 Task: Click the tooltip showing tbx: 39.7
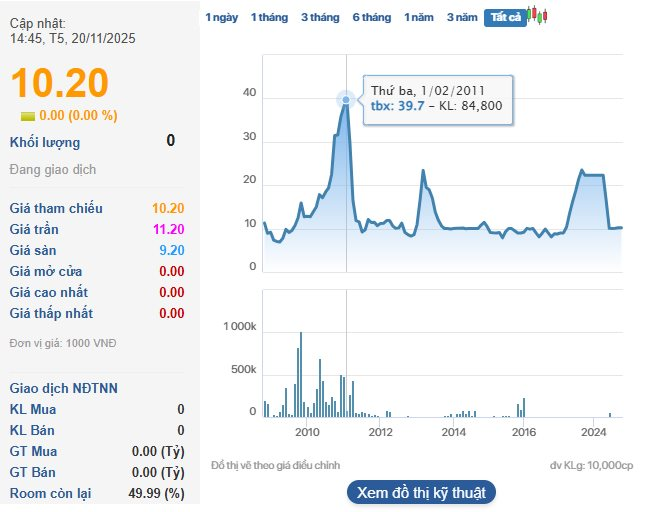(436, 99)
